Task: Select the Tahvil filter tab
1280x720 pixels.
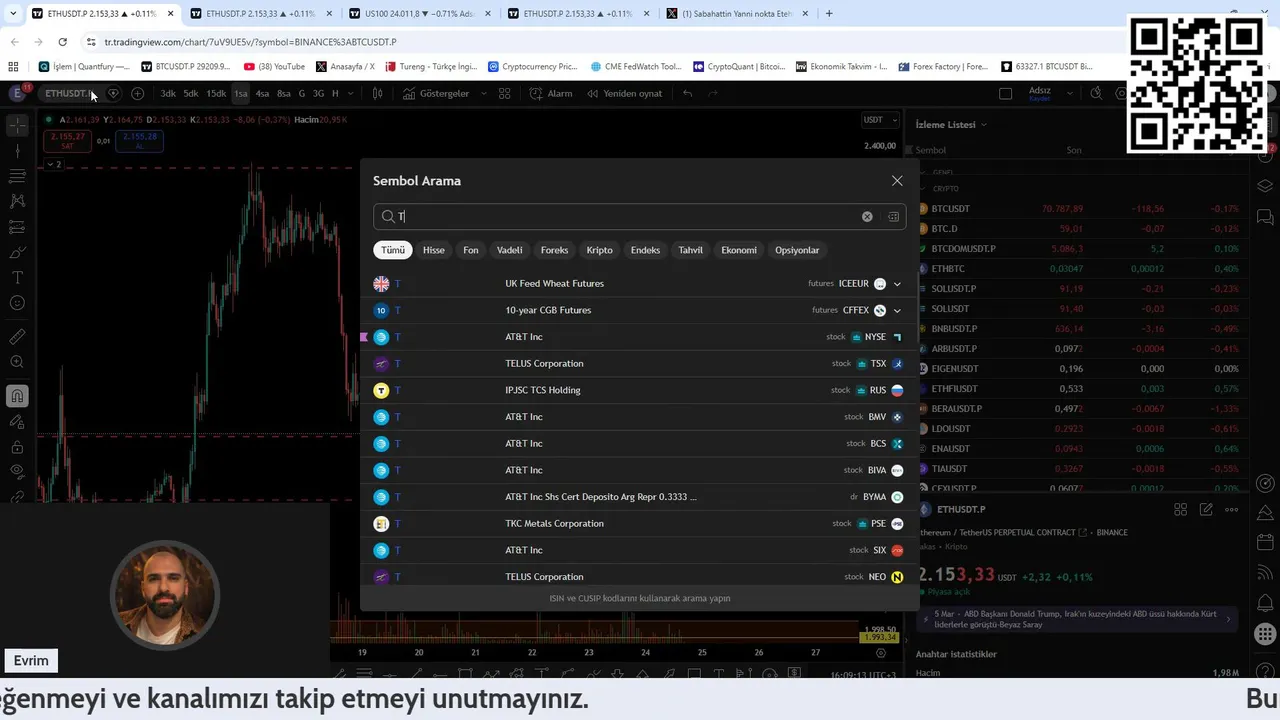Action: point(691,250)
